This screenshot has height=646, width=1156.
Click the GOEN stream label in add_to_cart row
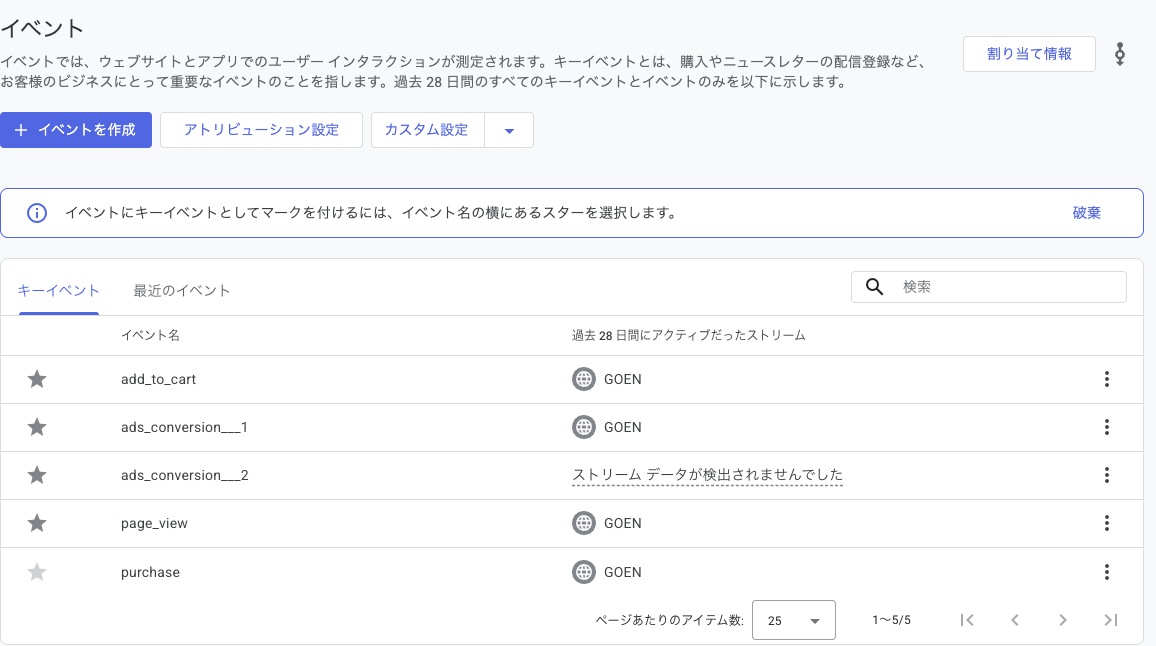pos(623,379)
